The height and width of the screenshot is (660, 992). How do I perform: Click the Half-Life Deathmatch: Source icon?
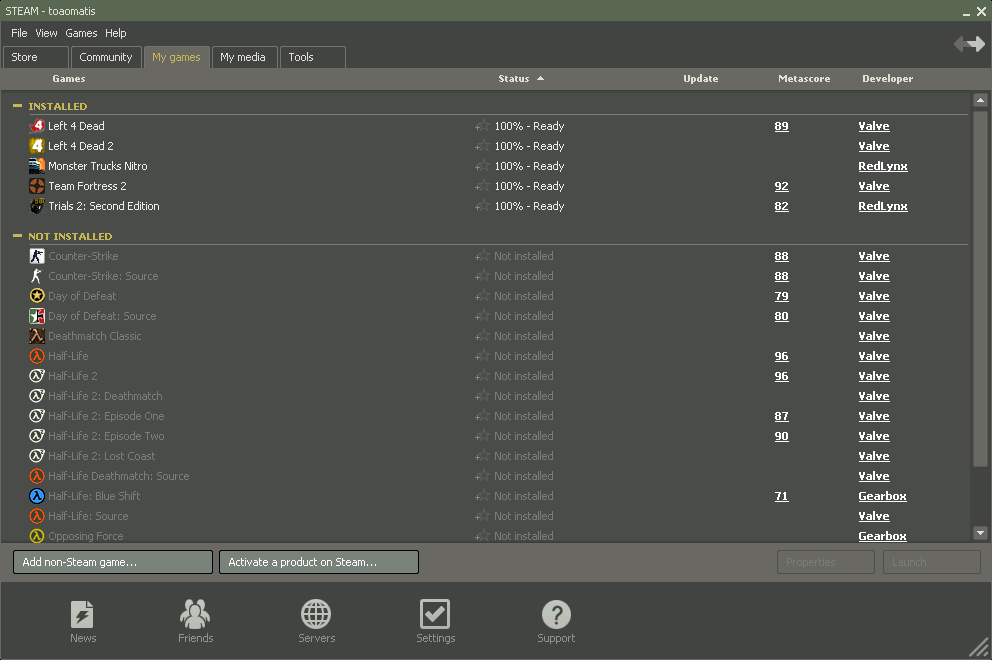coord(37,476)
